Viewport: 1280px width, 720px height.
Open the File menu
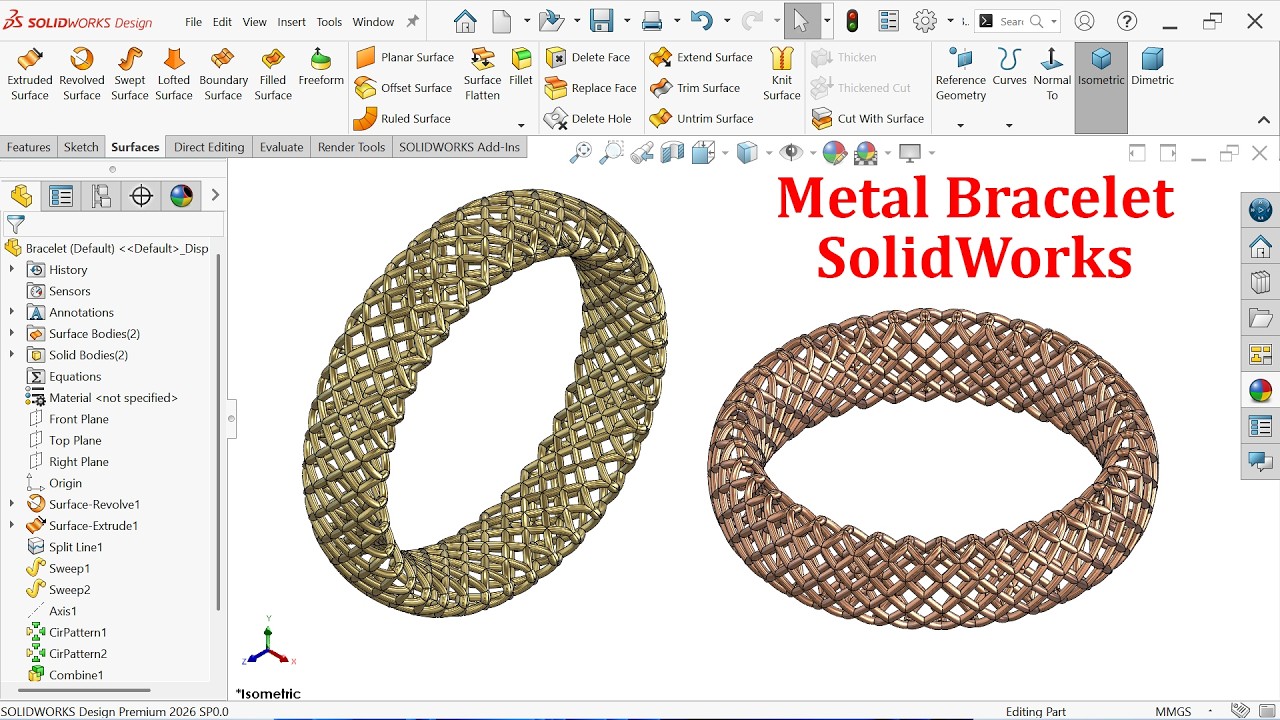tap(193, 21)
